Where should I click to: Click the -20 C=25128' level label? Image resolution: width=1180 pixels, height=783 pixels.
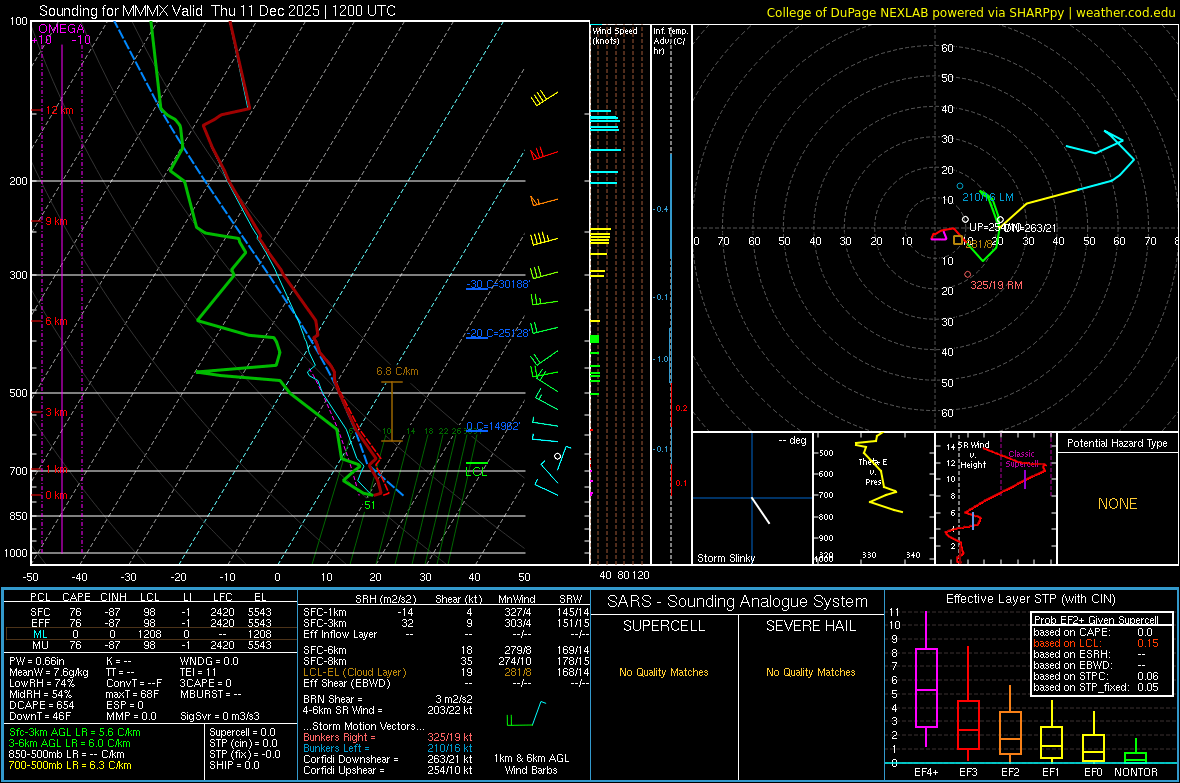click(498, 334)
